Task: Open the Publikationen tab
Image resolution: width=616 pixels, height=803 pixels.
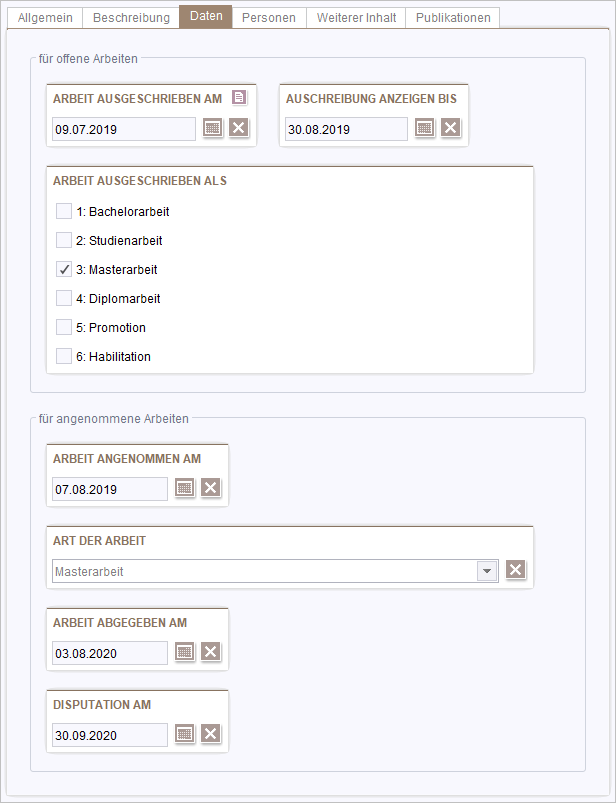Action: [453, 17]
